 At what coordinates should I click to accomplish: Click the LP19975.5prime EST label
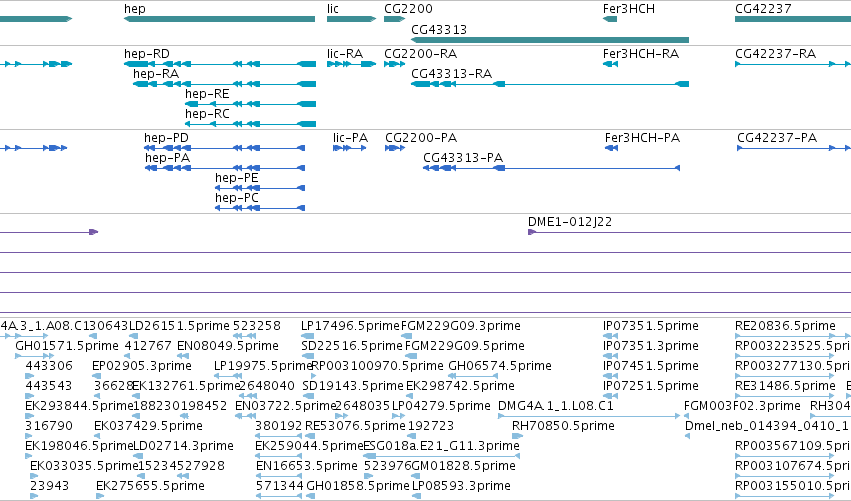263,366
